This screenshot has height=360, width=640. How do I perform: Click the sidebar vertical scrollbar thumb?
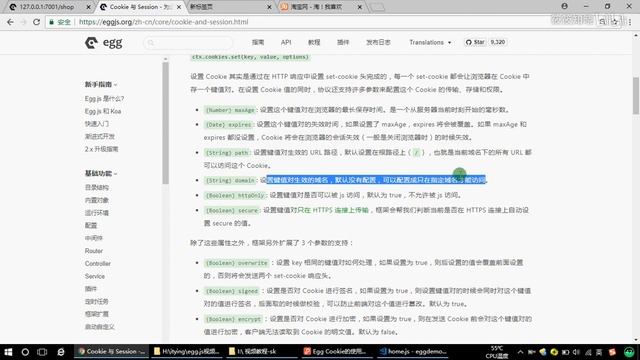click(x=165, y=122)
